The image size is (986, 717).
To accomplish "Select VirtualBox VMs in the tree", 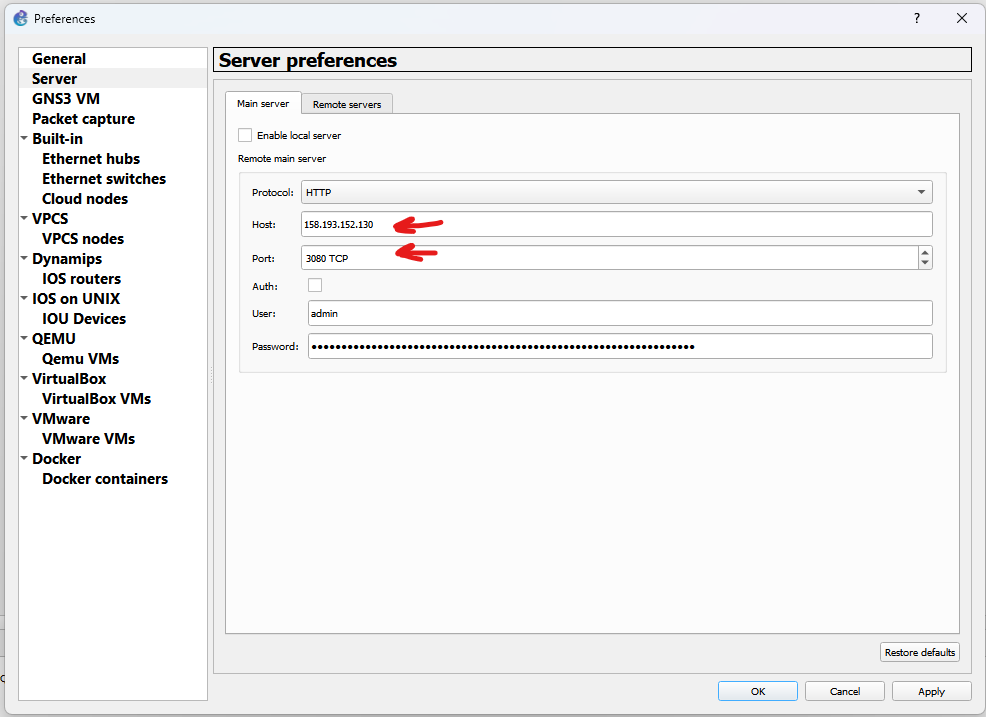I will (97, 399).
